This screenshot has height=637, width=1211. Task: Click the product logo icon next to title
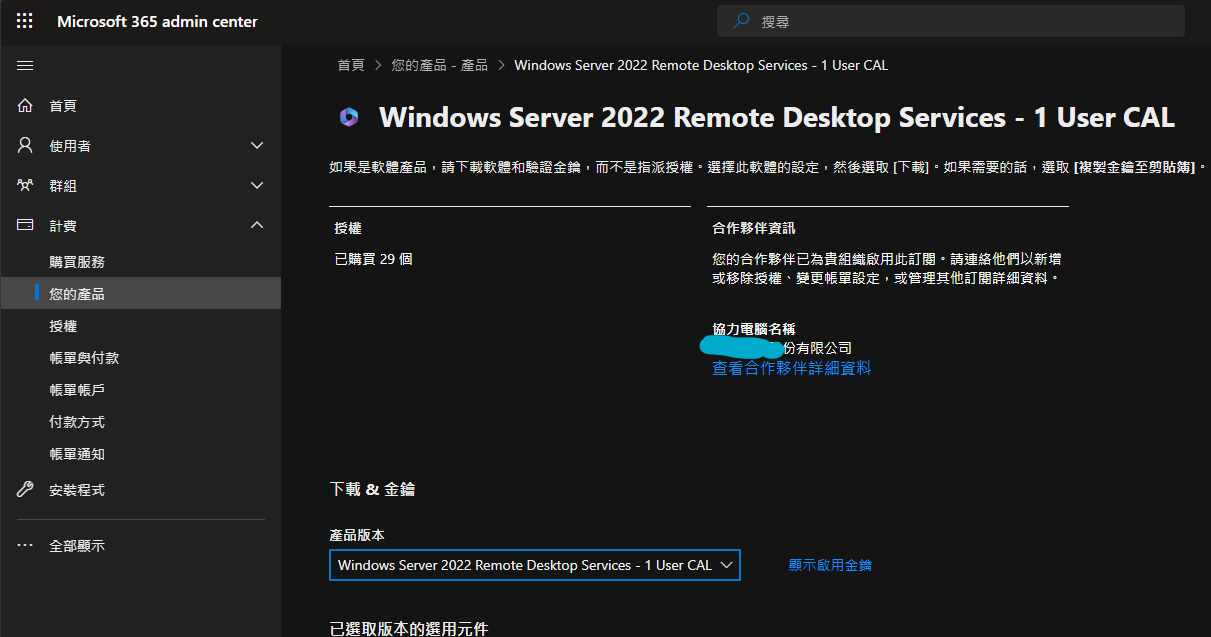coord(348,118)
